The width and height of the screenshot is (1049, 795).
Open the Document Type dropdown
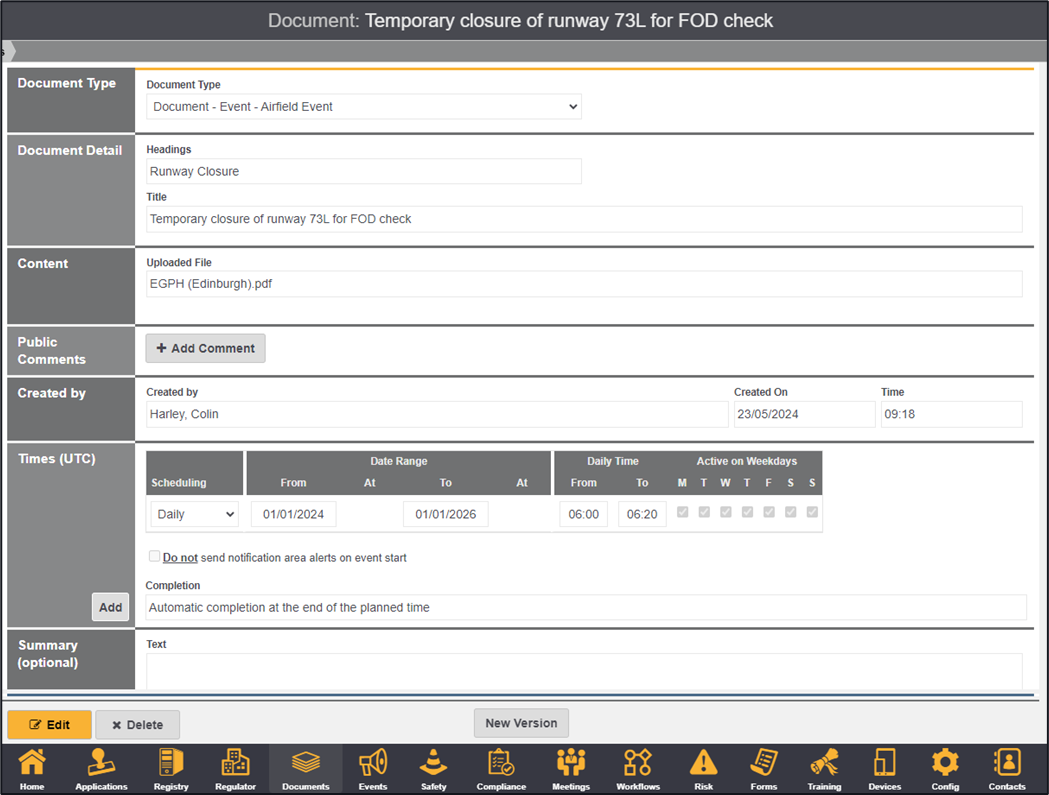click(x=364, y=107)
